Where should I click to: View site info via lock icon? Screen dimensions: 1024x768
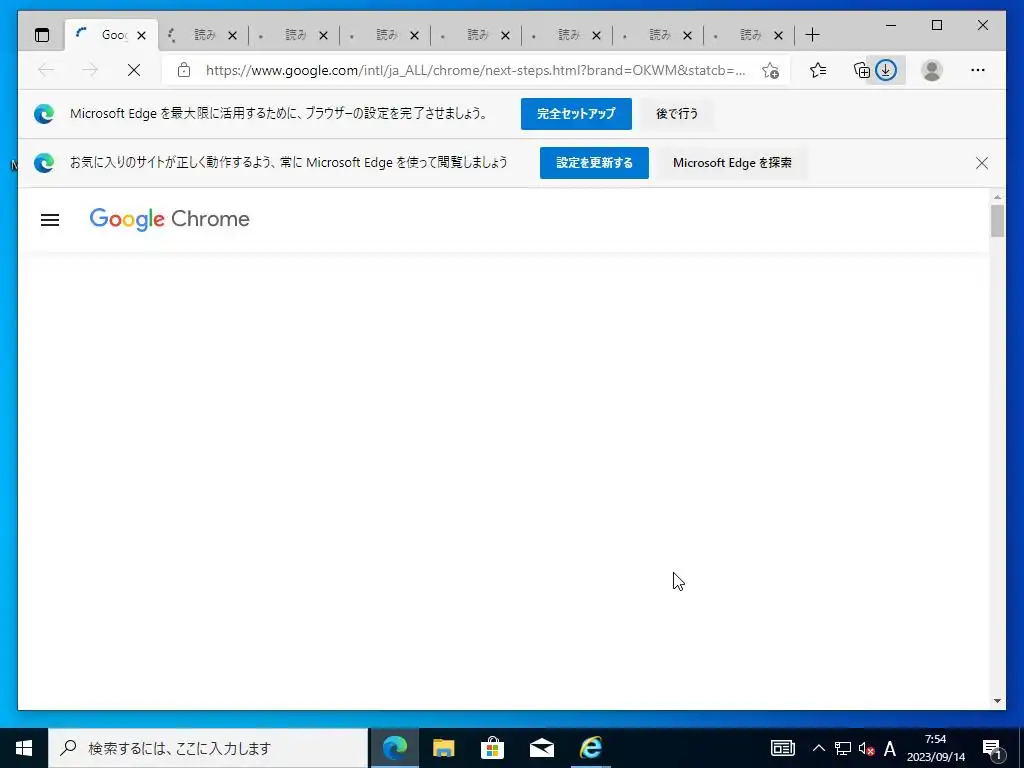184,70
